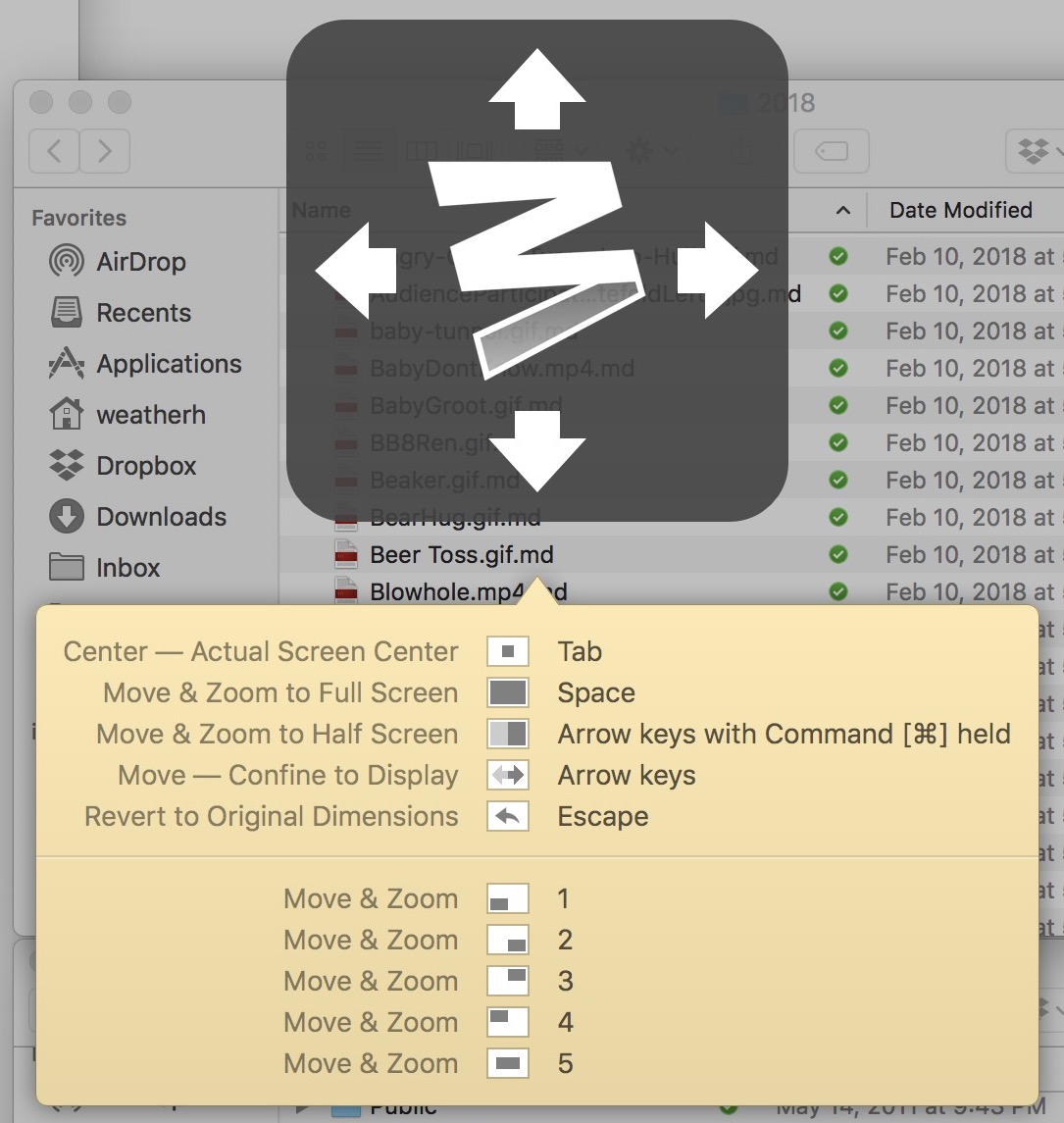Image resolution: width=1064 pixels, height=1123 pixels.
Task: Open Downloads in Finder sidebar
Action: [137, 516]
